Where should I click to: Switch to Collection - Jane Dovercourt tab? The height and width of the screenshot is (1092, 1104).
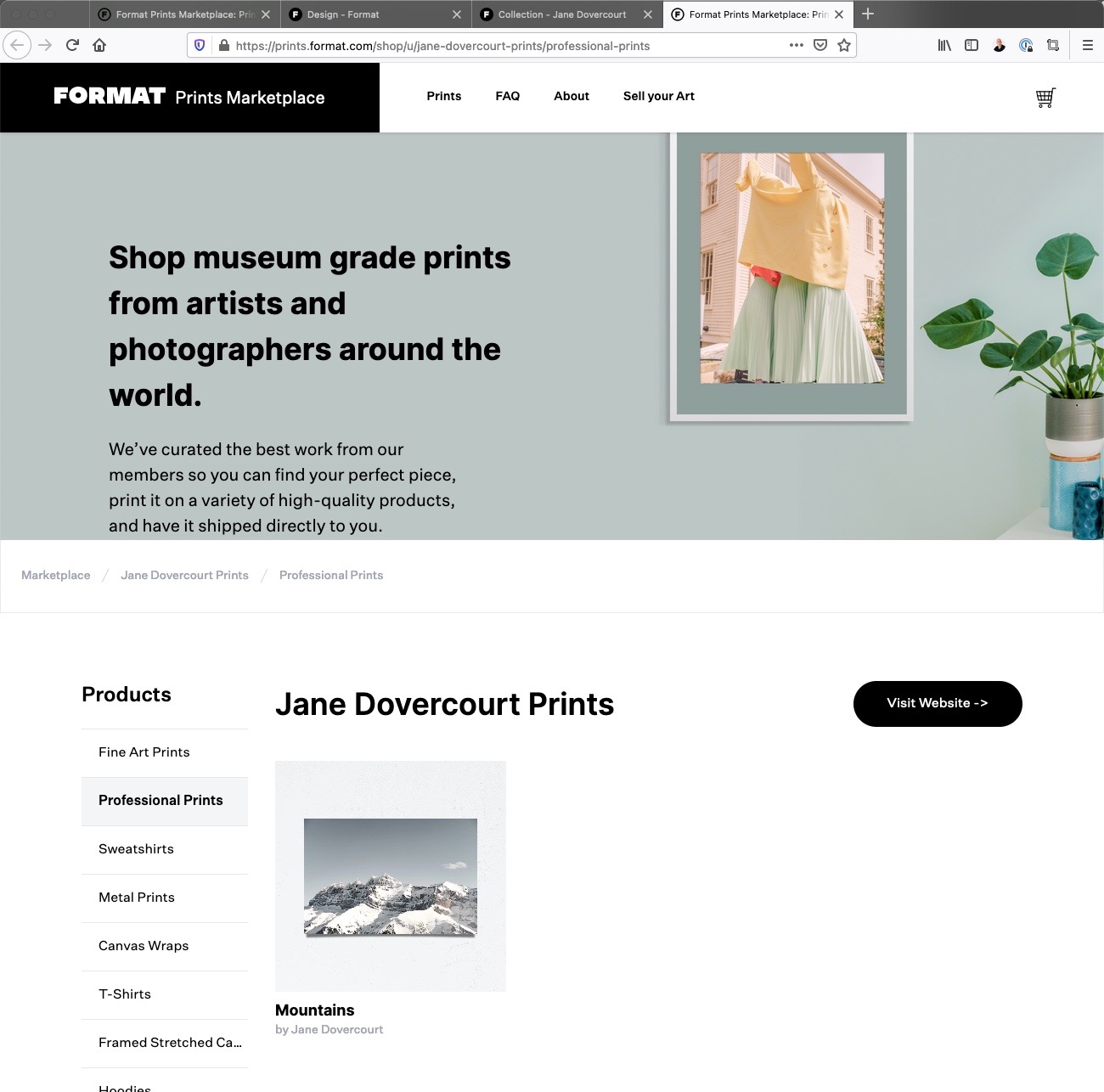(x=561, y=14)
